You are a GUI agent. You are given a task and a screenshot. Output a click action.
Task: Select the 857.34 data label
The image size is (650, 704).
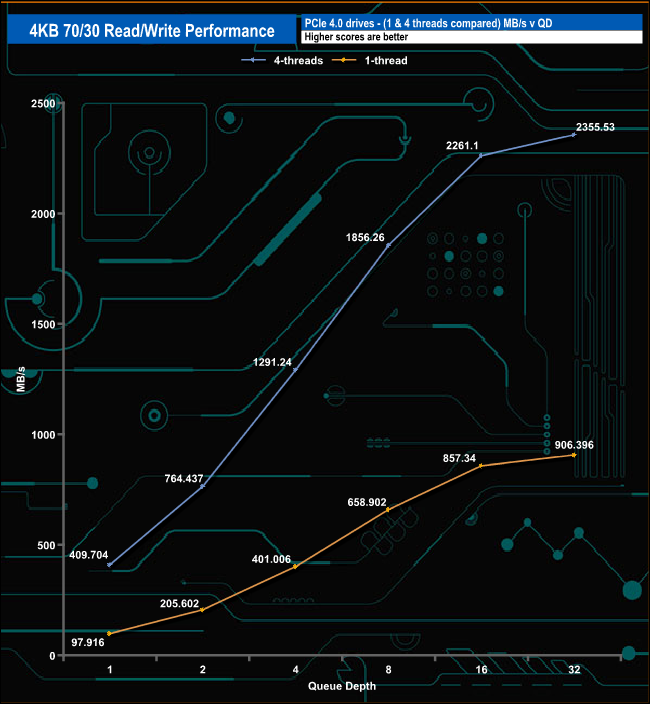(x=459, y=458)
